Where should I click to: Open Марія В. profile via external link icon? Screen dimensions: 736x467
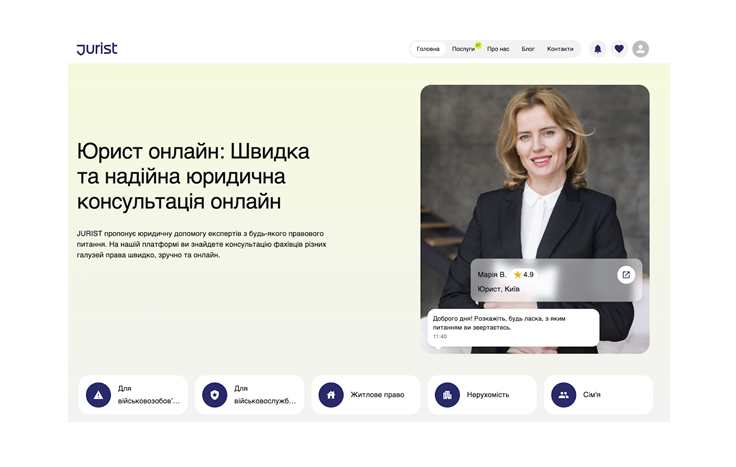coord(626,275)
